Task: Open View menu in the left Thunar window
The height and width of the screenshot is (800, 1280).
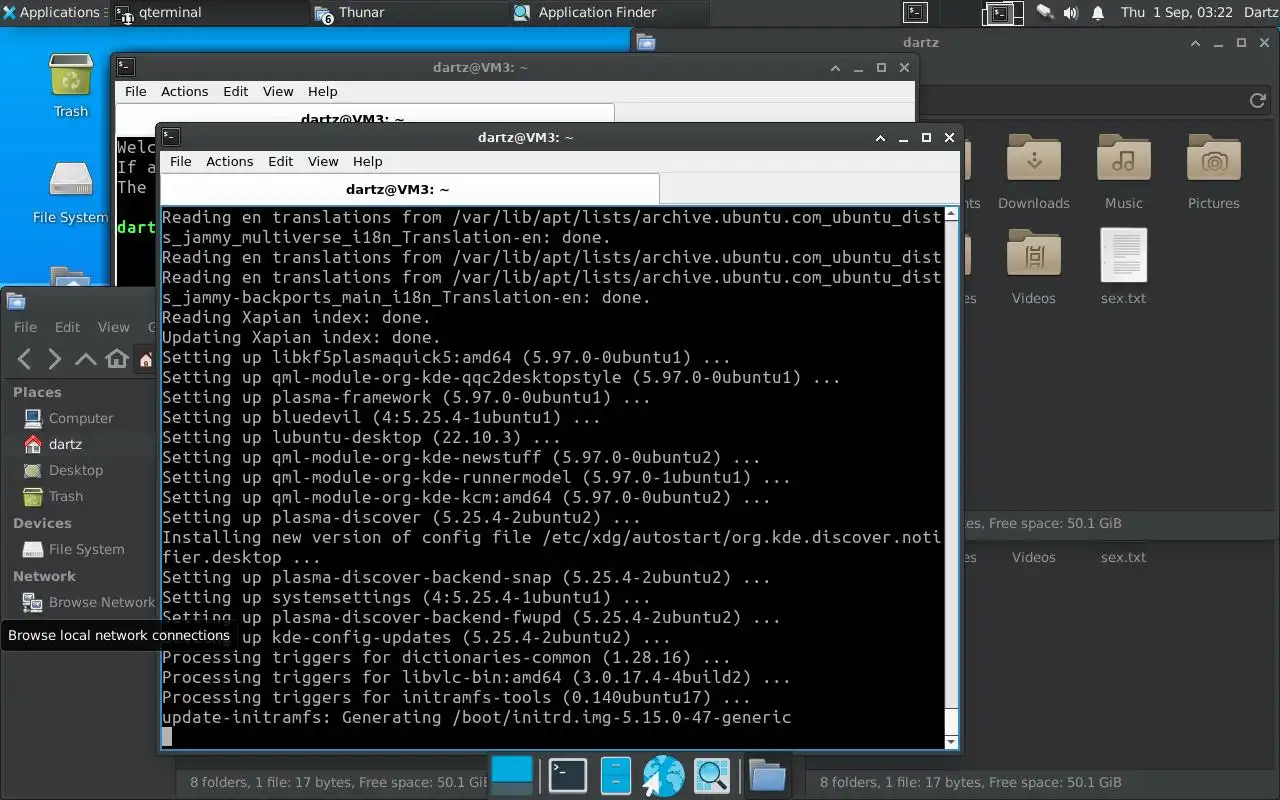Action: [113, 327]
